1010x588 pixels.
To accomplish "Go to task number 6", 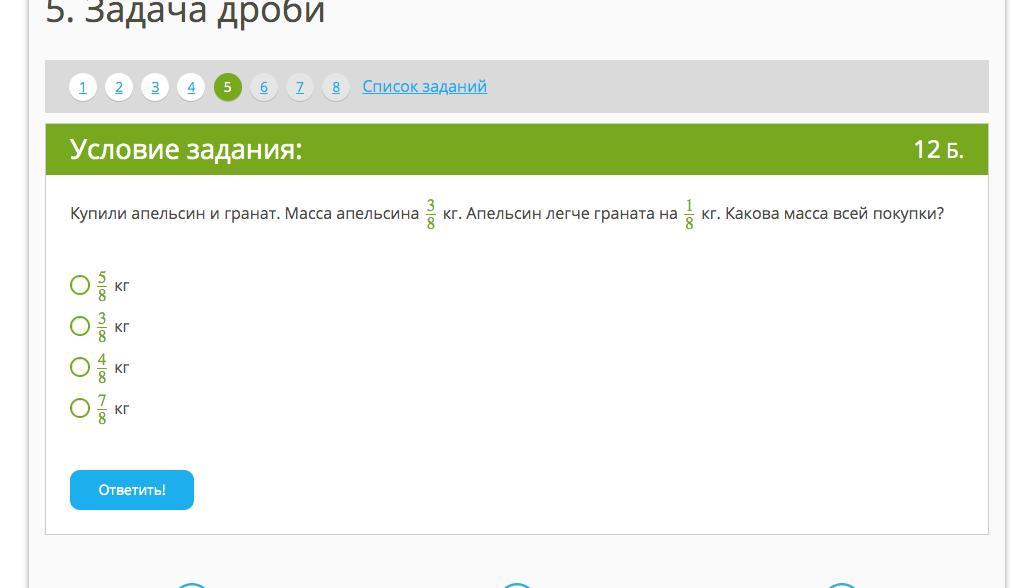I will [x=263, y=88].
